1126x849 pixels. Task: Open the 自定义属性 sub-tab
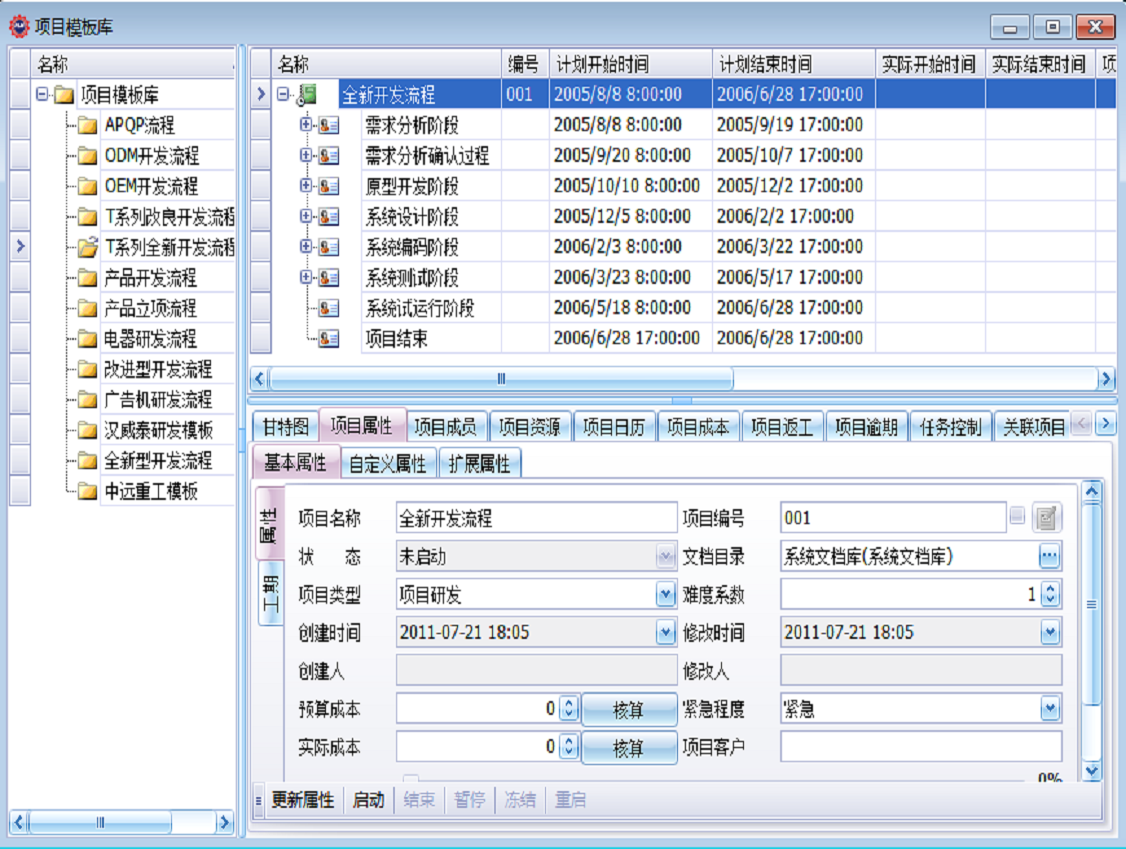[388, 464]
